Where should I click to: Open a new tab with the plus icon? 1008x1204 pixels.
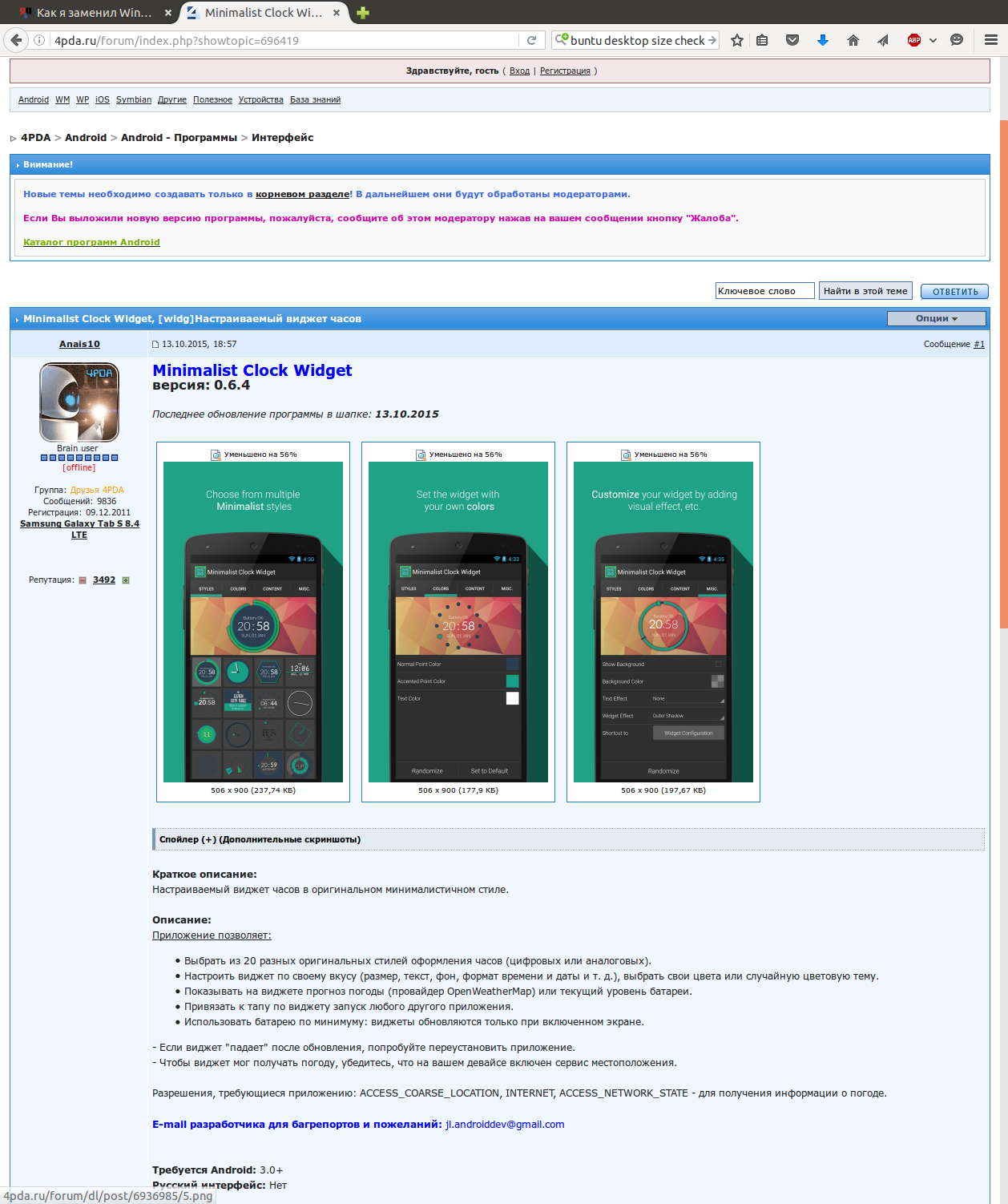pos(363,13)
